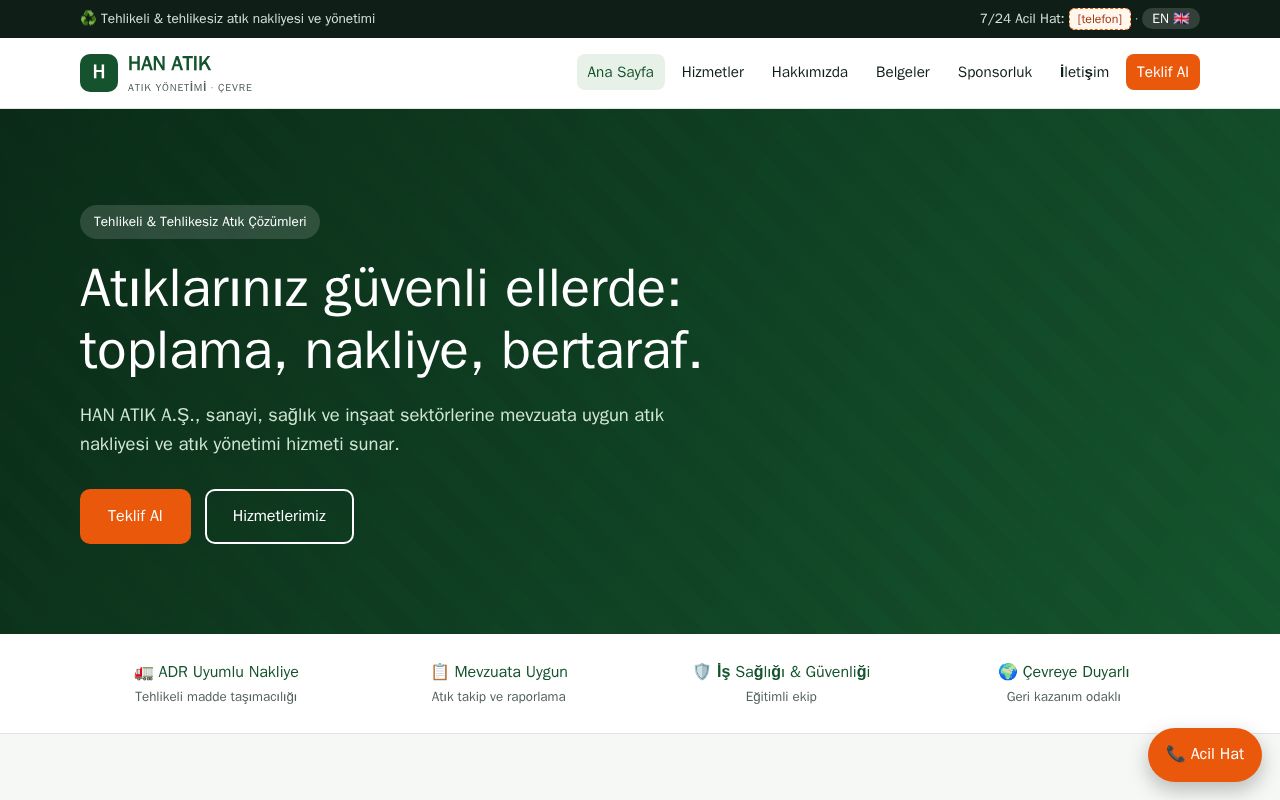Open the Hizmetlerimiz outlined button

[279, 516]
